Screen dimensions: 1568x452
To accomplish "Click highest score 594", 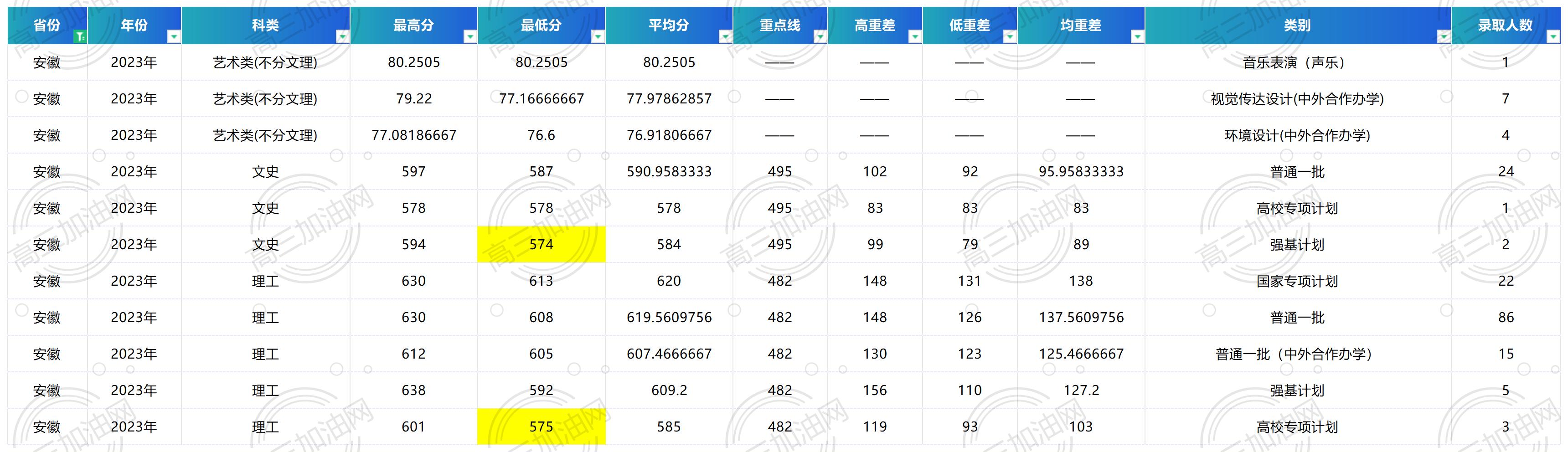I will pos(414,245).
